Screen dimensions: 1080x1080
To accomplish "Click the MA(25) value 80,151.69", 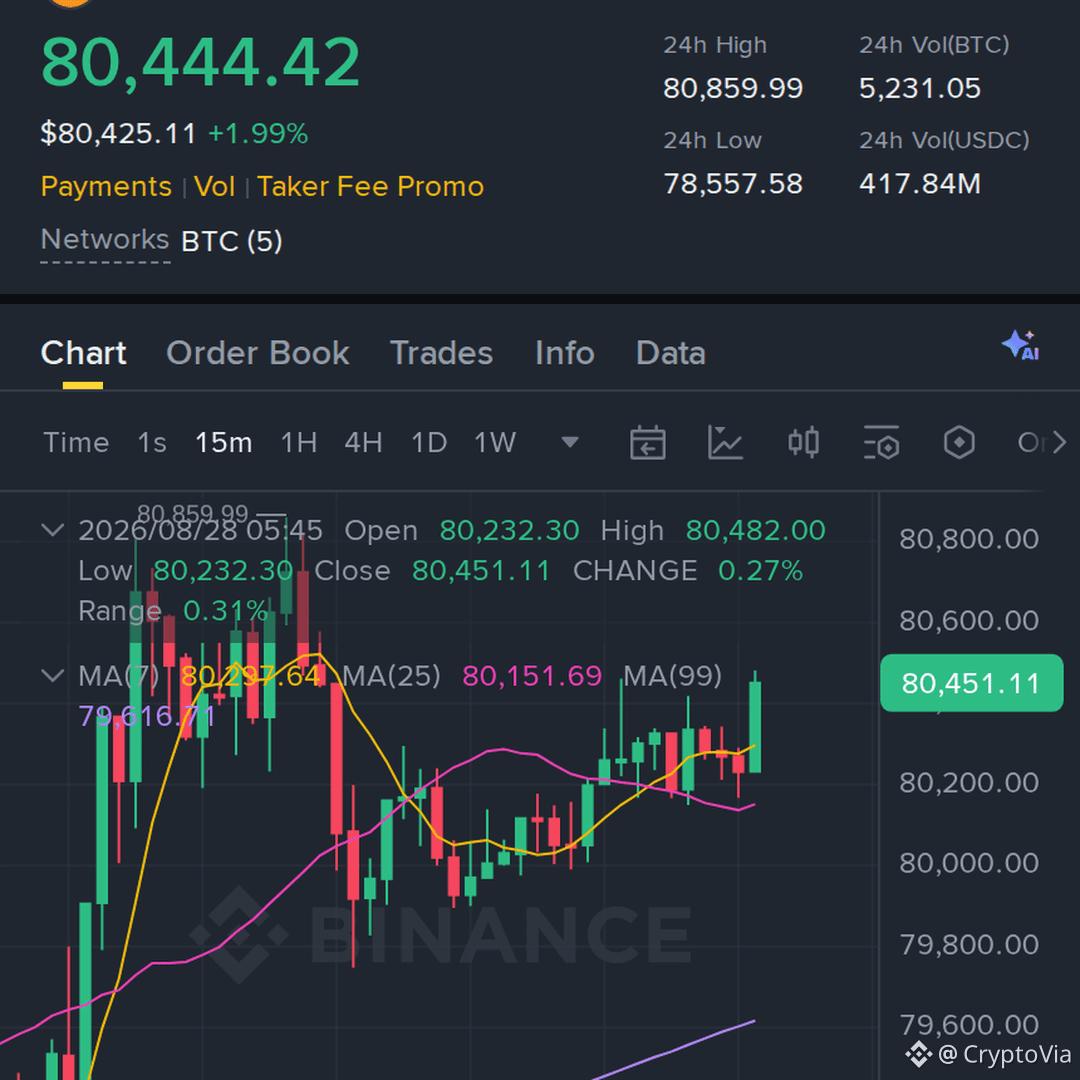I will (532, 676).
